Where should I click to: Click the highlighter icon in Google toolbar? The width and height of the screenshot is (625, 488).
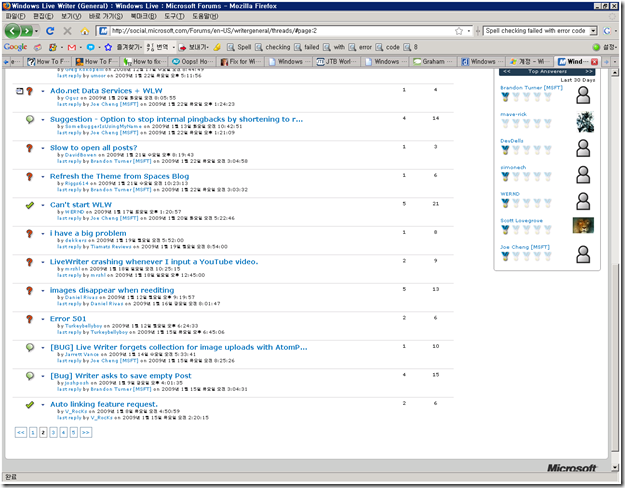[217, 47]
